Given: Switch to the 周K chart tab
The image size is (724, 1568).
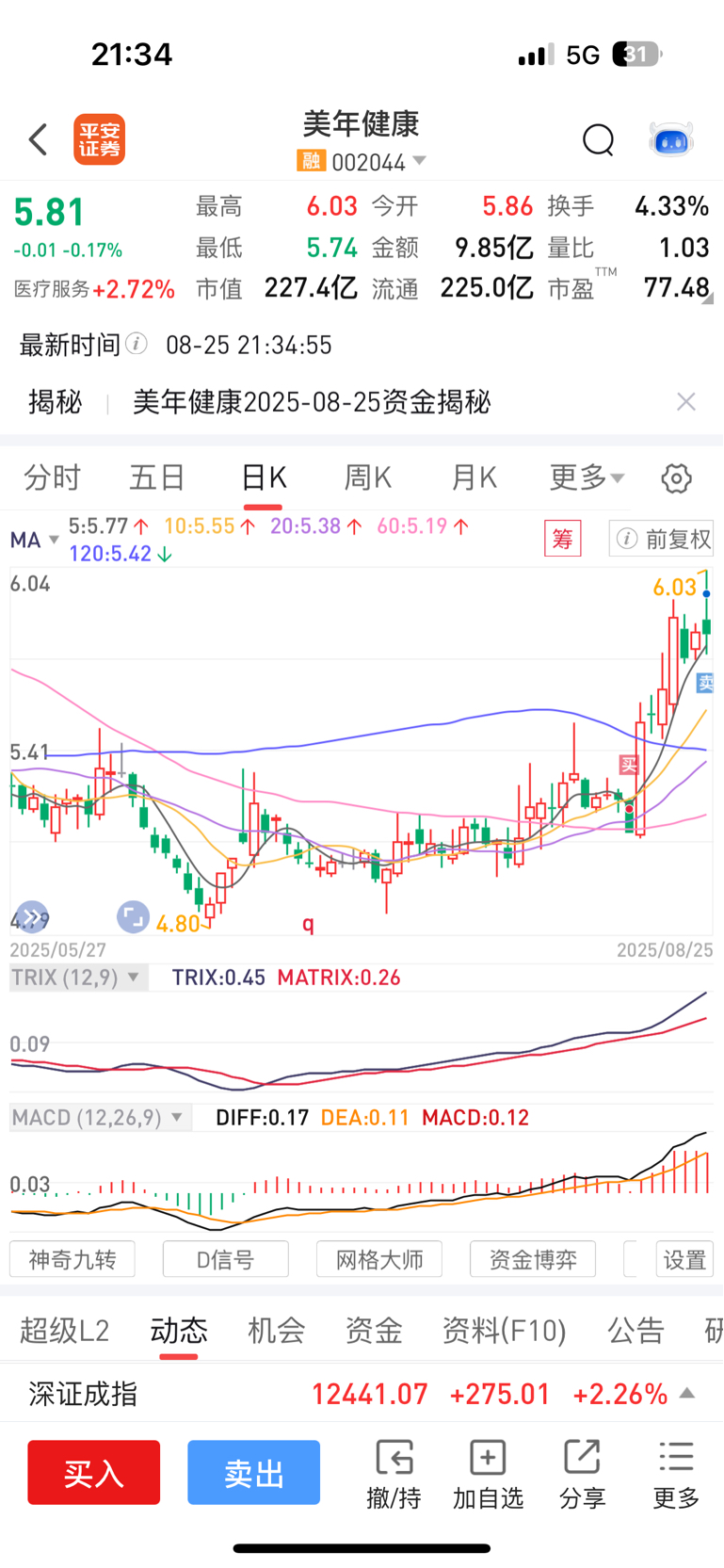Looking at the screenshot, I should [x=368, y=477].
